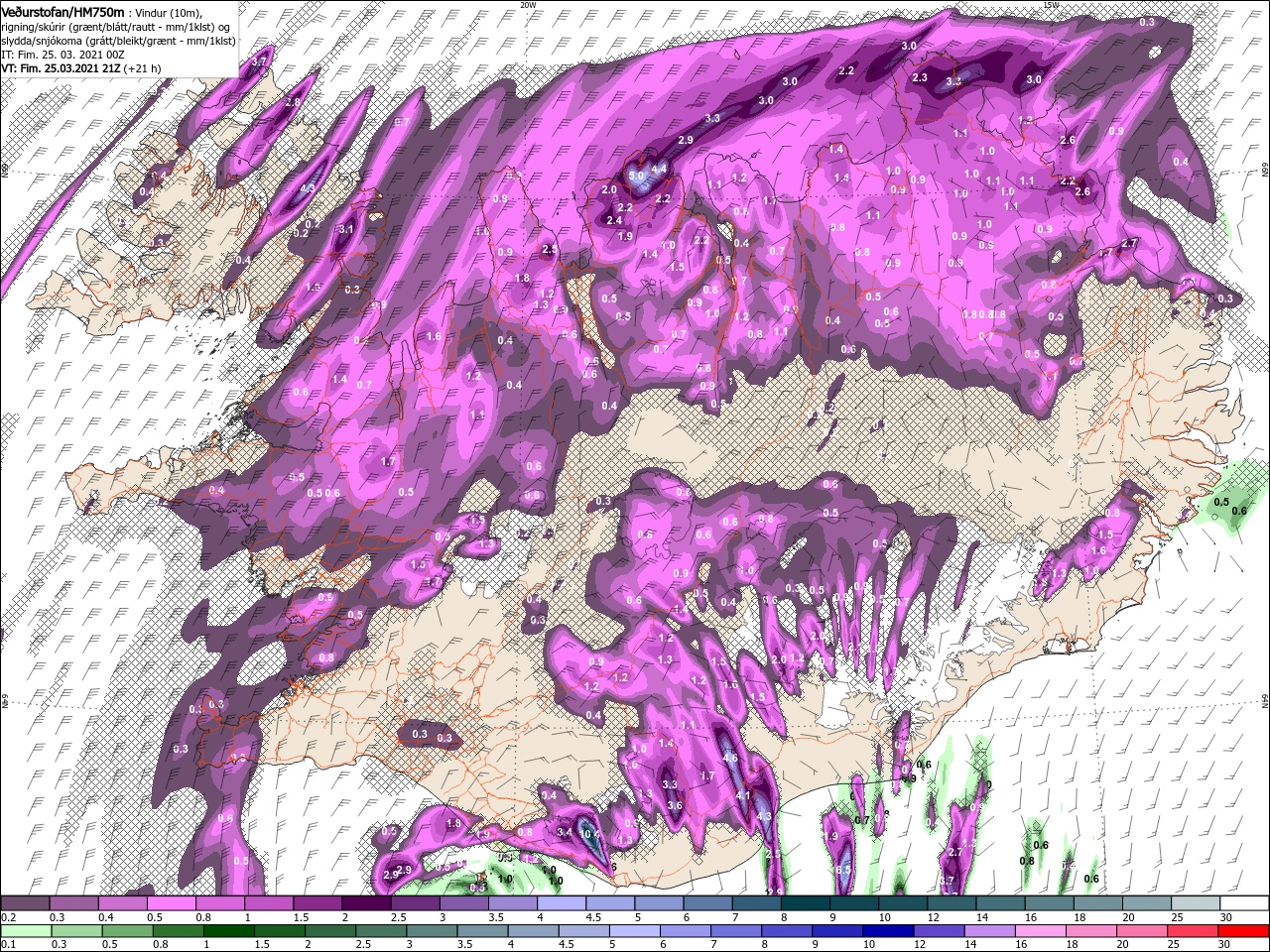Image resolution: width=1270 pixels, height=952 pixels.
Task: Pick the snow scale swatch labeled 0.8
Action: (219, 903)
